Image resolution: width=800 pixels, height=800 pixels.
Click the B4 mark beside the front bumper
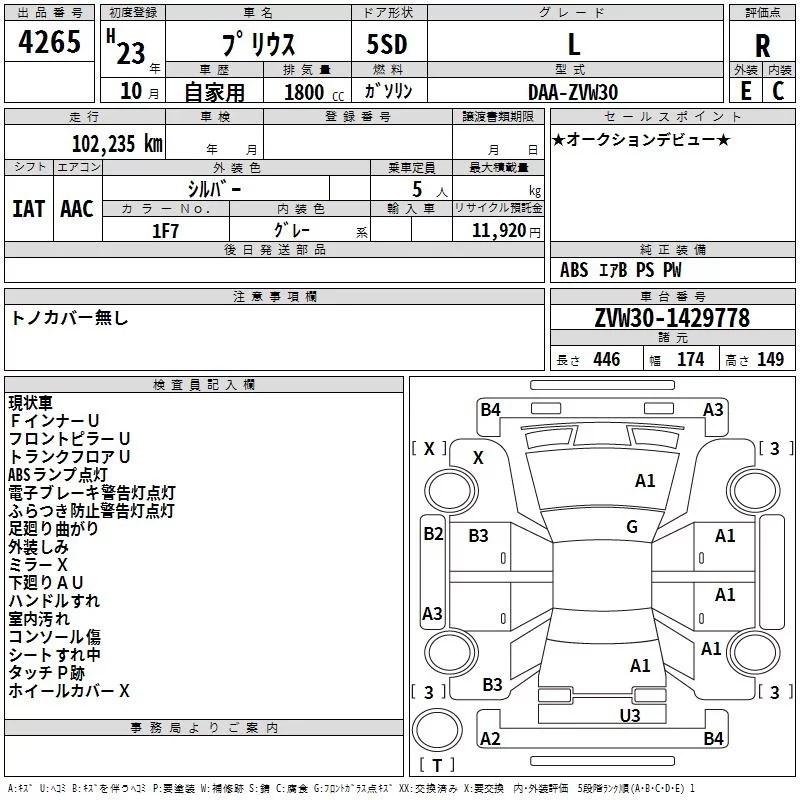click(x=490, y=410)
